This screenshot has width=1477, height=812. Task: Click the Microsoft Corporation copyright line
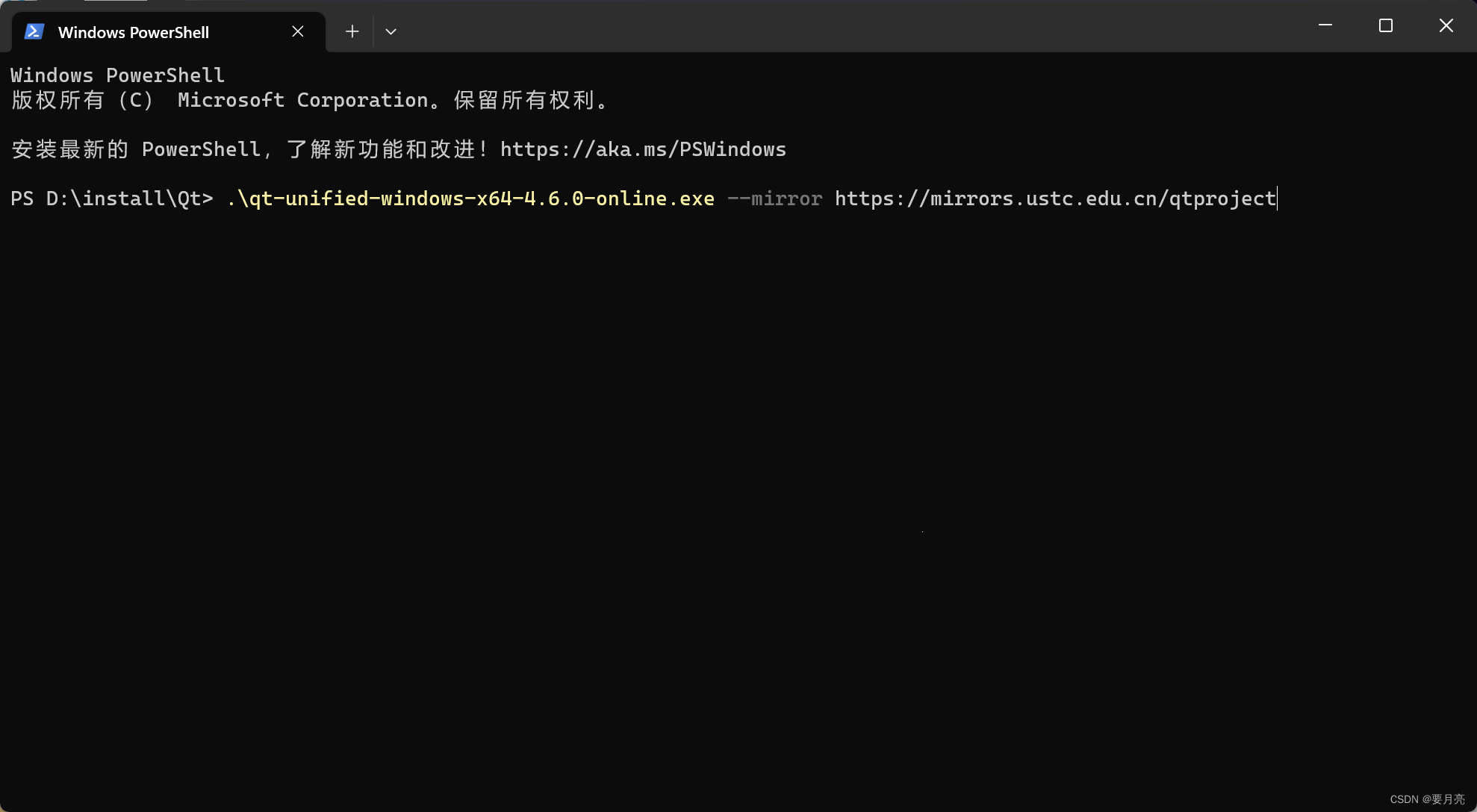309,100
